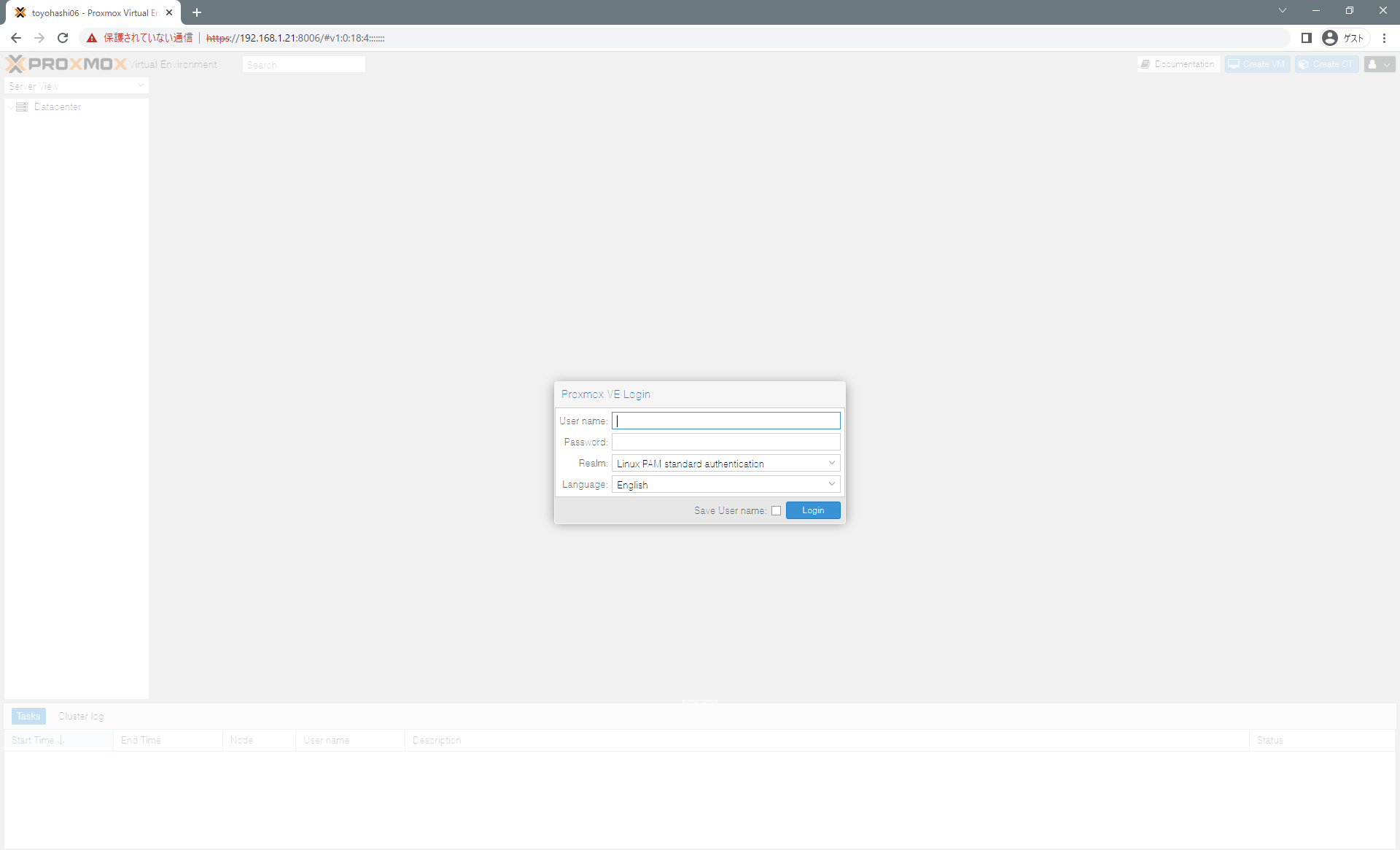The height and width of the screenshot is (850, 1400).
Task: Select the Tasks tab
Action: point(28,716)
